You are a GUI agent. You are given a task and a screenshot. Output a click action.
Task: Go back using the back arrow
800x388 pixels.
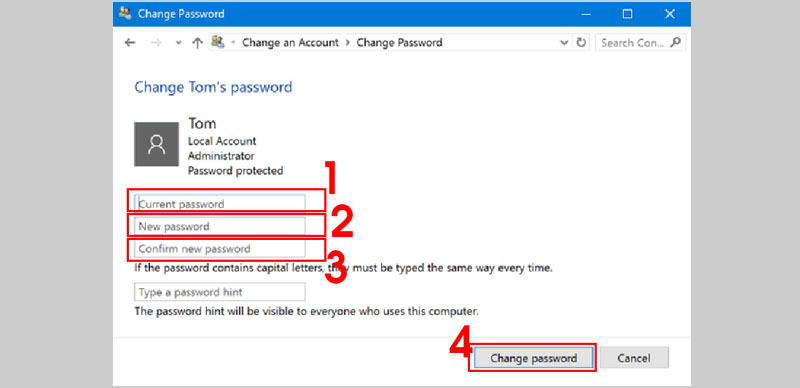tap(130, 43)
